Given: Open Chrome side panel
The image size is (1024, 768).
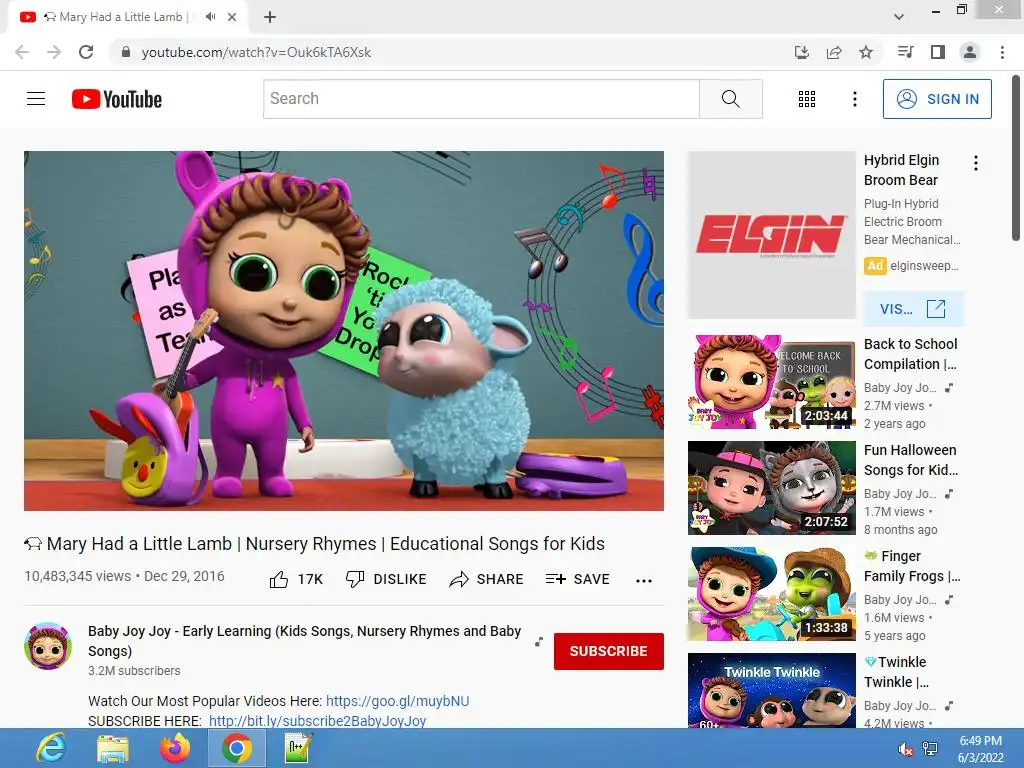Looking at the screenshot, I should pyautogui.click(x=938, y=52).
